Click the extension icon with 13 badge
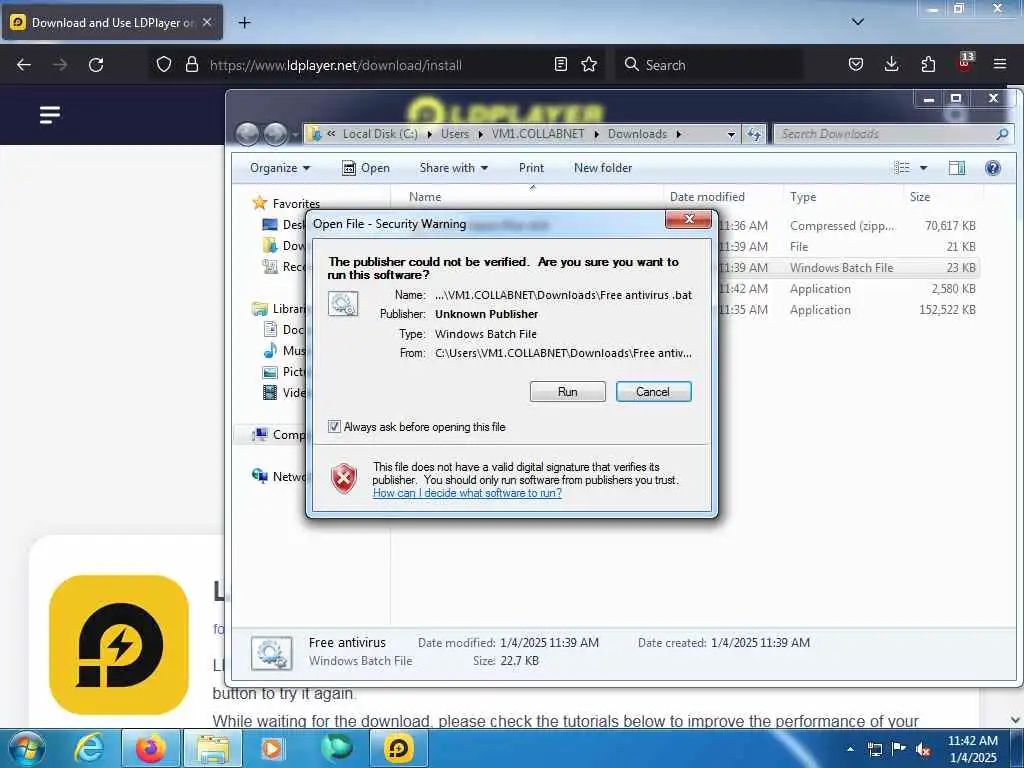 point(965,63)
